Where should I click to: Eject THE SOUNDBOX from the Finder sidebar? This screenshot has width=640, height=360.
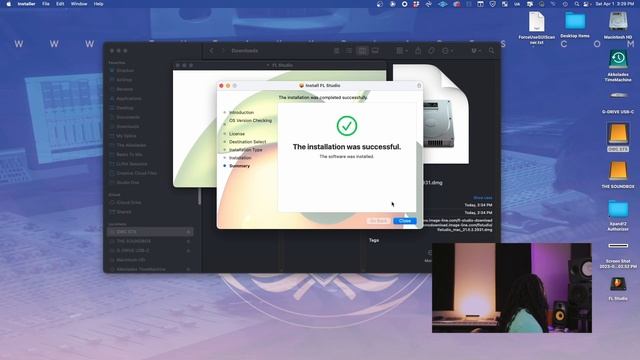tap(189, 241)
